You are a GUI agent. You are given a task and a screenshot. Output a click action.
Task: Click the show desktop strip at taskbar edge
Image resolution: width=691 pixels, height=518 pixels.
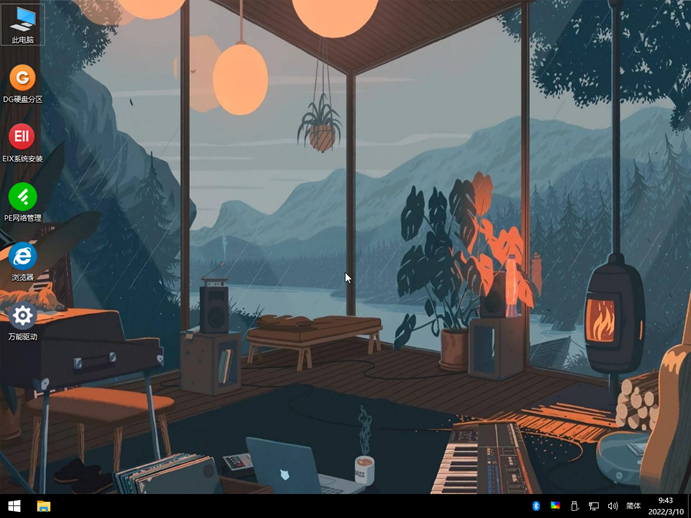[689, 506]
